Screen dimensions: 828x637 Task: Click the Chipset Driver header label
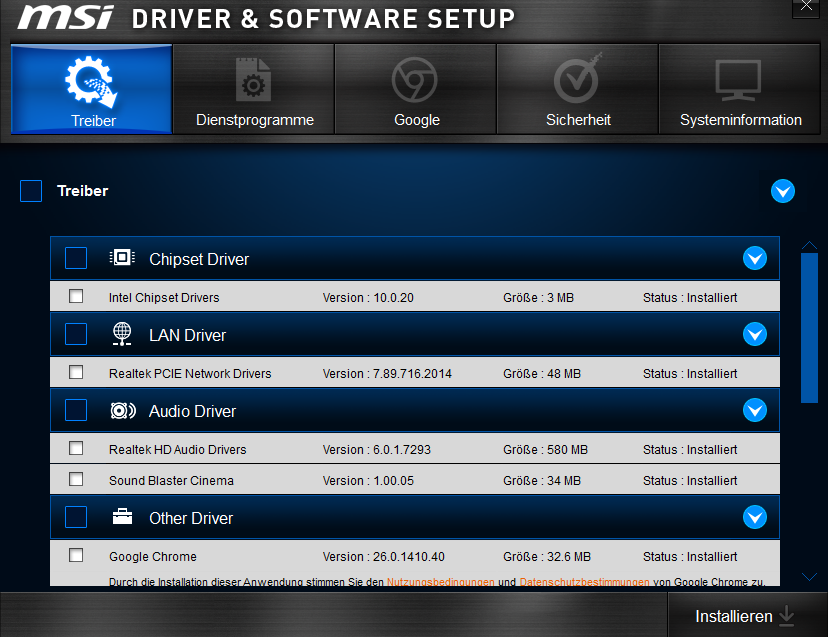(199, 259)
